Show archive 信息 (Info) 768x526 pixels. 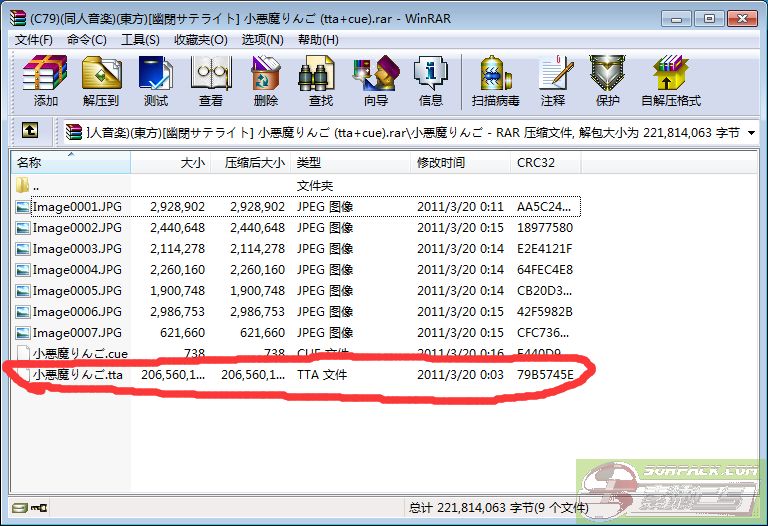[x=431, y=81]
